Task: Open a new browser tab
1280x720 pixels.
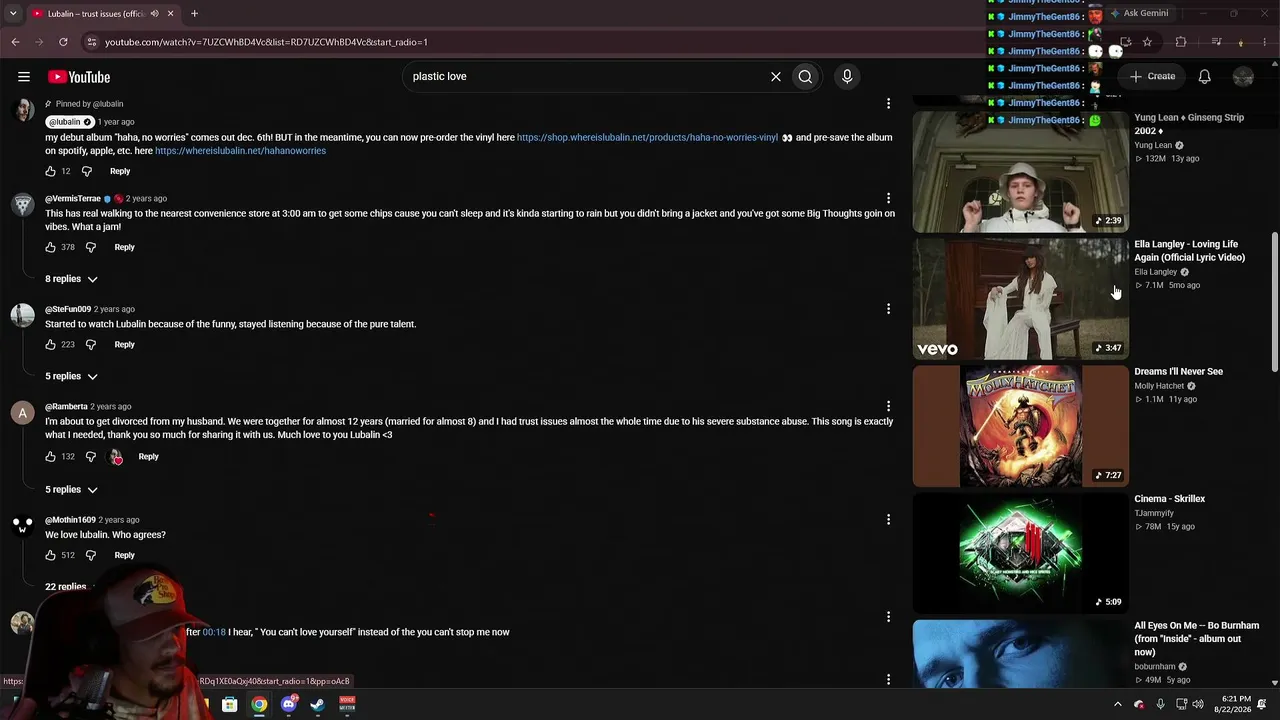Action: click(x=194, y=14)
